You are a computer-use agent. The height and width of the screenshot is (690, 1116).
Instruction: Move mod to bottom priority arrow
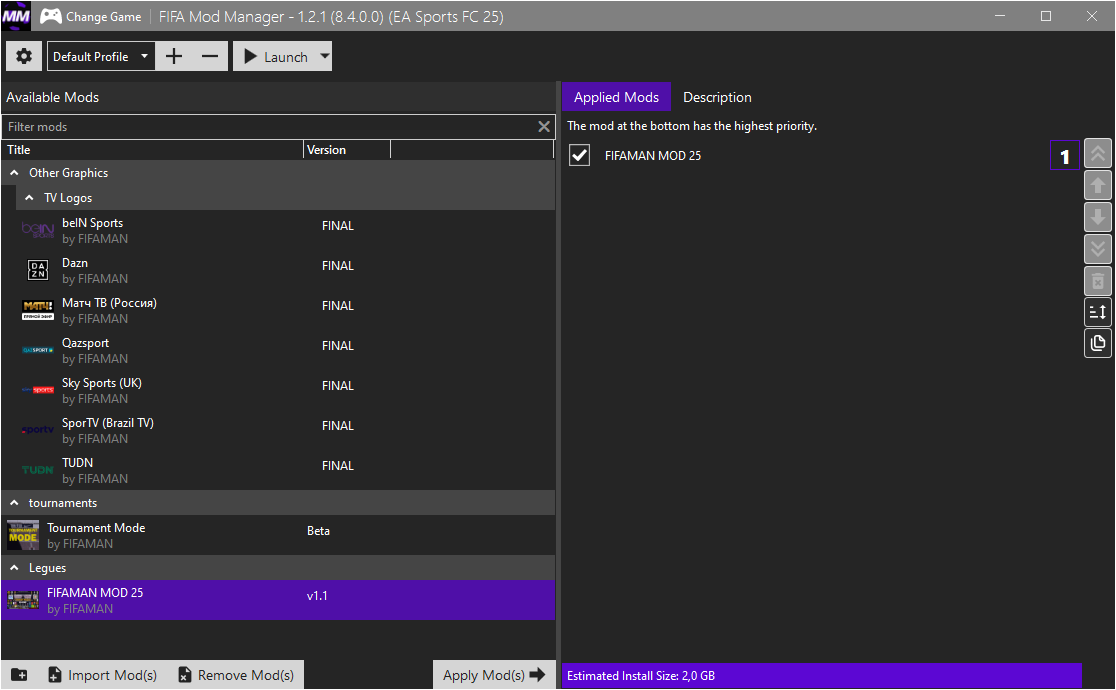pyautogui.click(x=1097, y=249)
